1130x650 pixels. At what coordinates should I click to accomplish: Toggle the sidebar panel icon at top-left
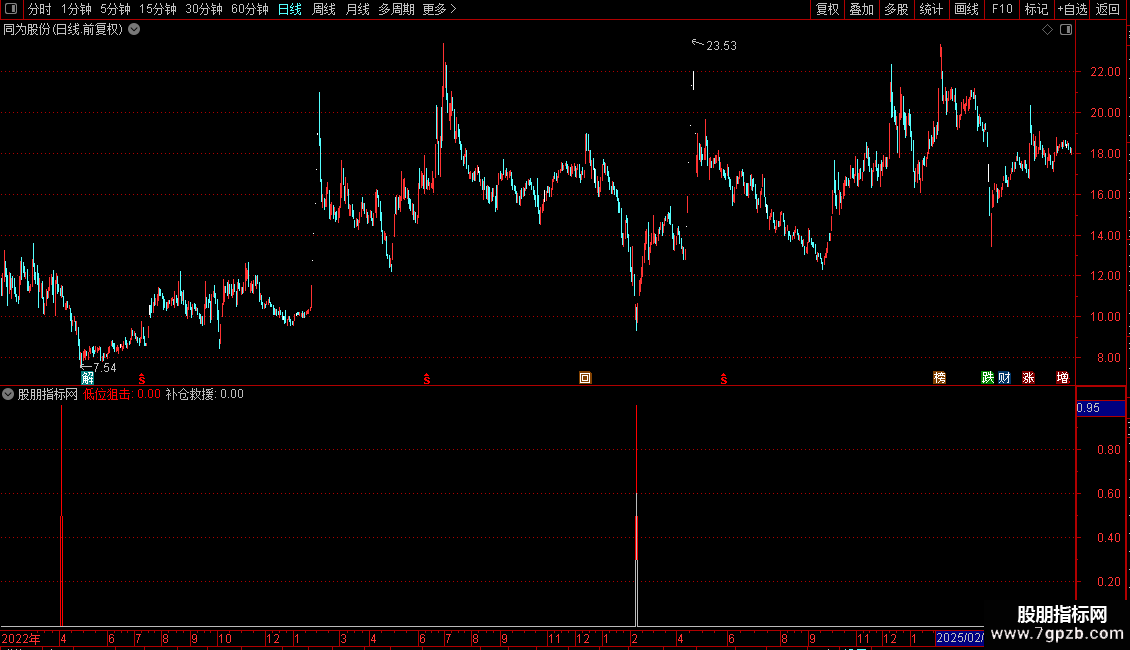point(11,9)
